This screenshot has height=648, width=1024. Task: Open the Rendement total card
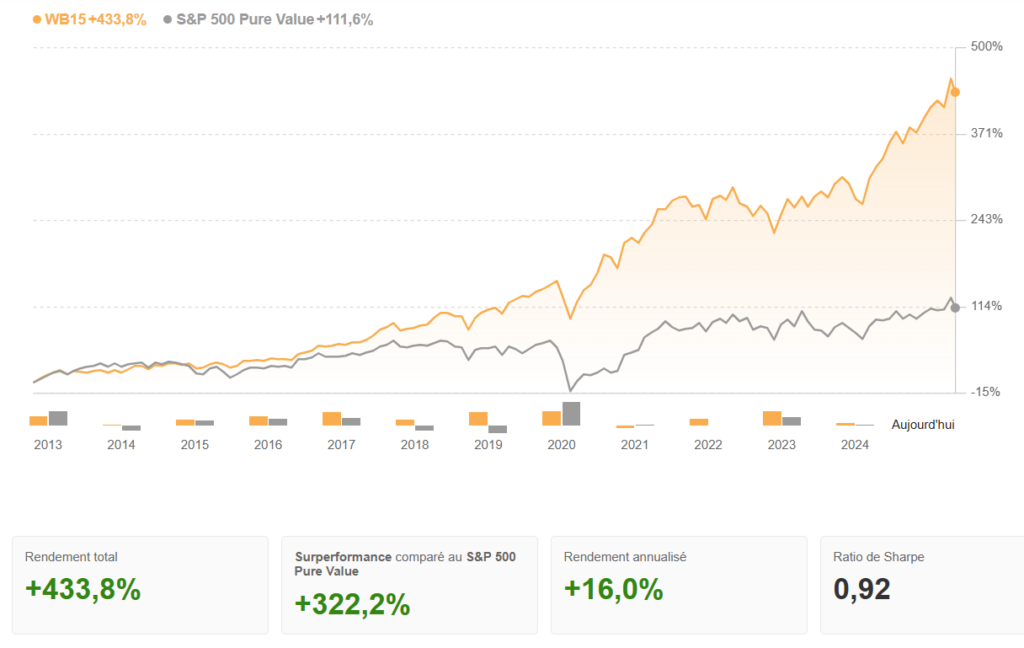pos(140,585)
